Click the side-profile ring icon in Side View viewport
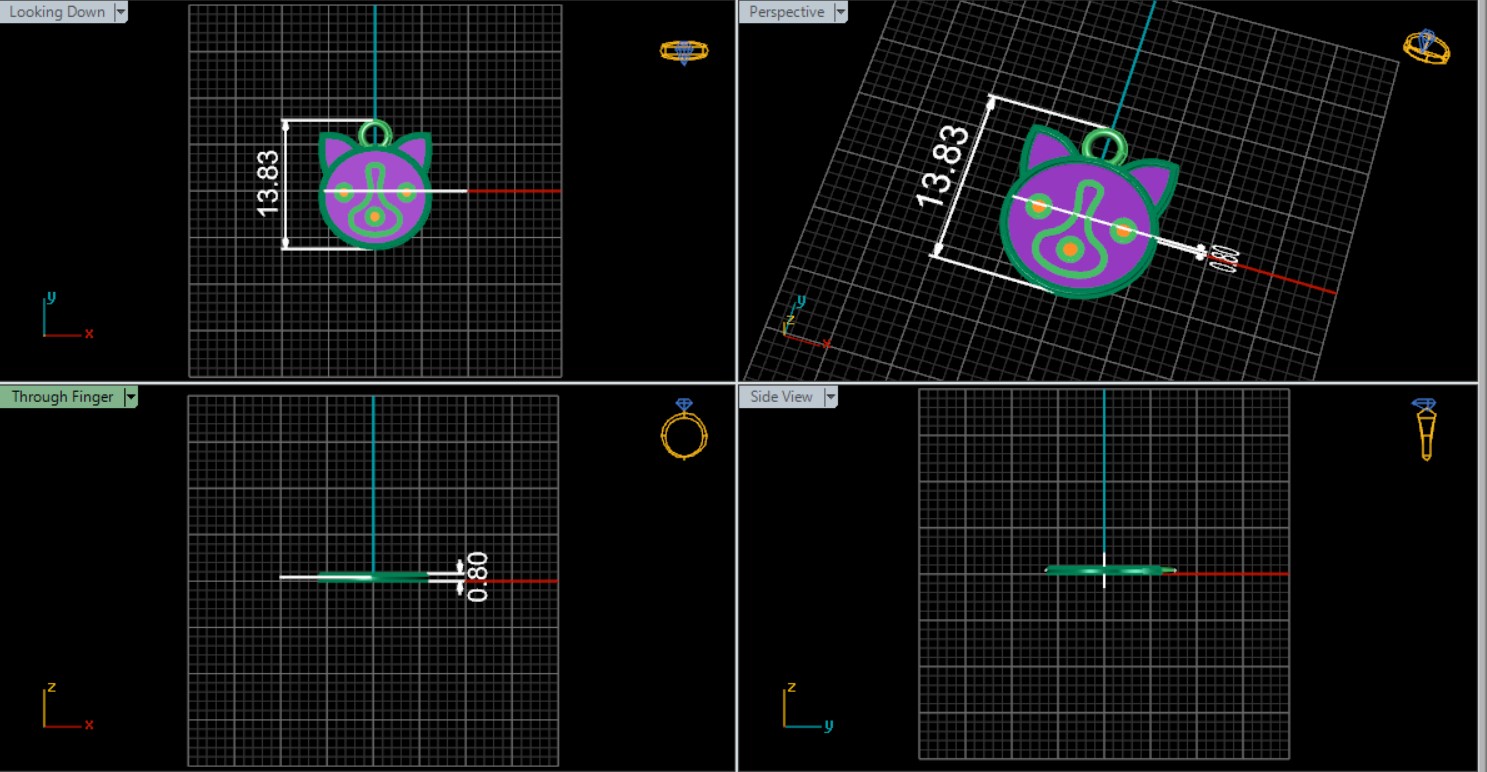1487x772 pixels. pos(1426,429)
